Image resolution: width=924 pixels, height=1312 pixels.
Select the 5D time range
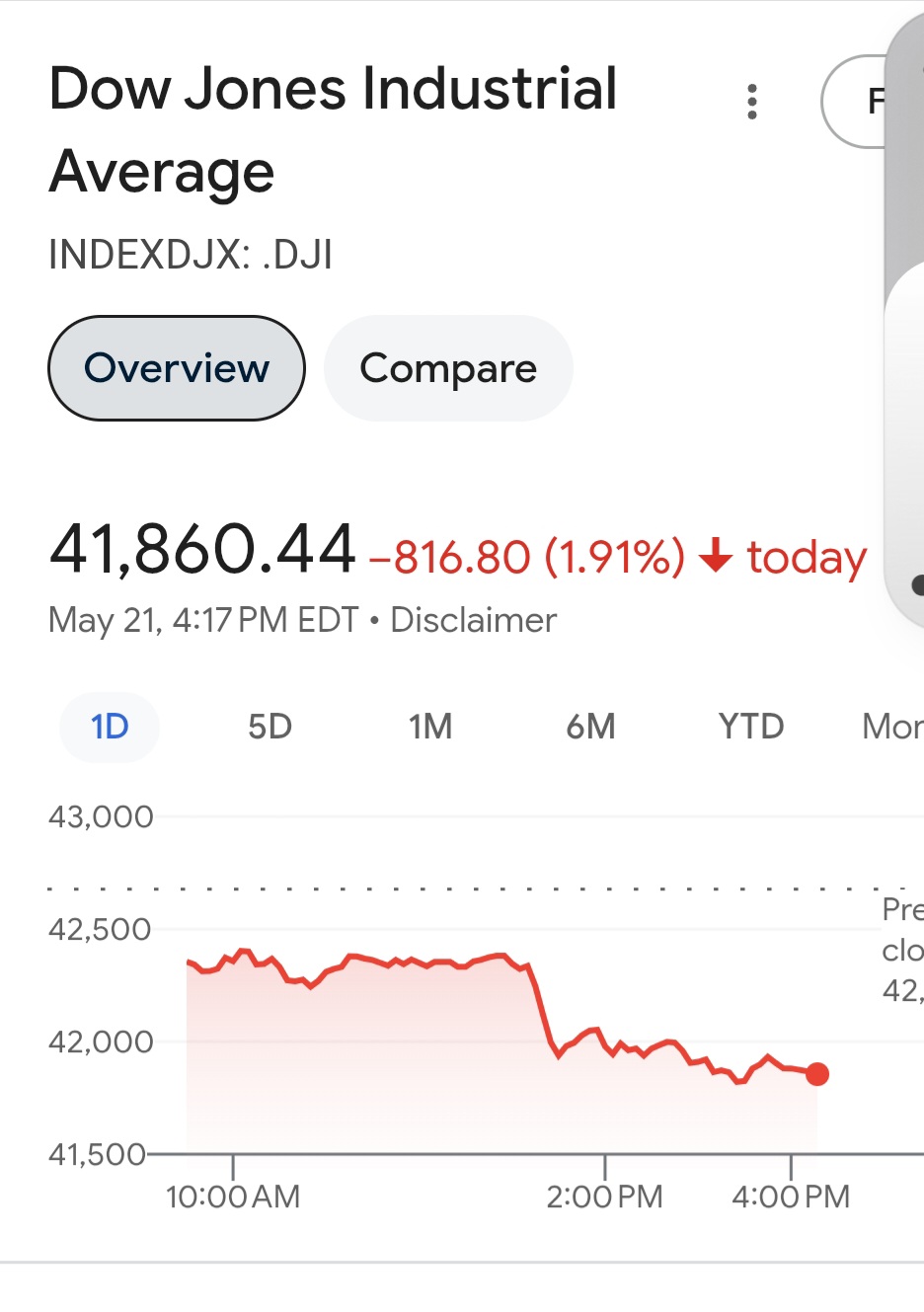pyautogui.click(x=269, y=728)
